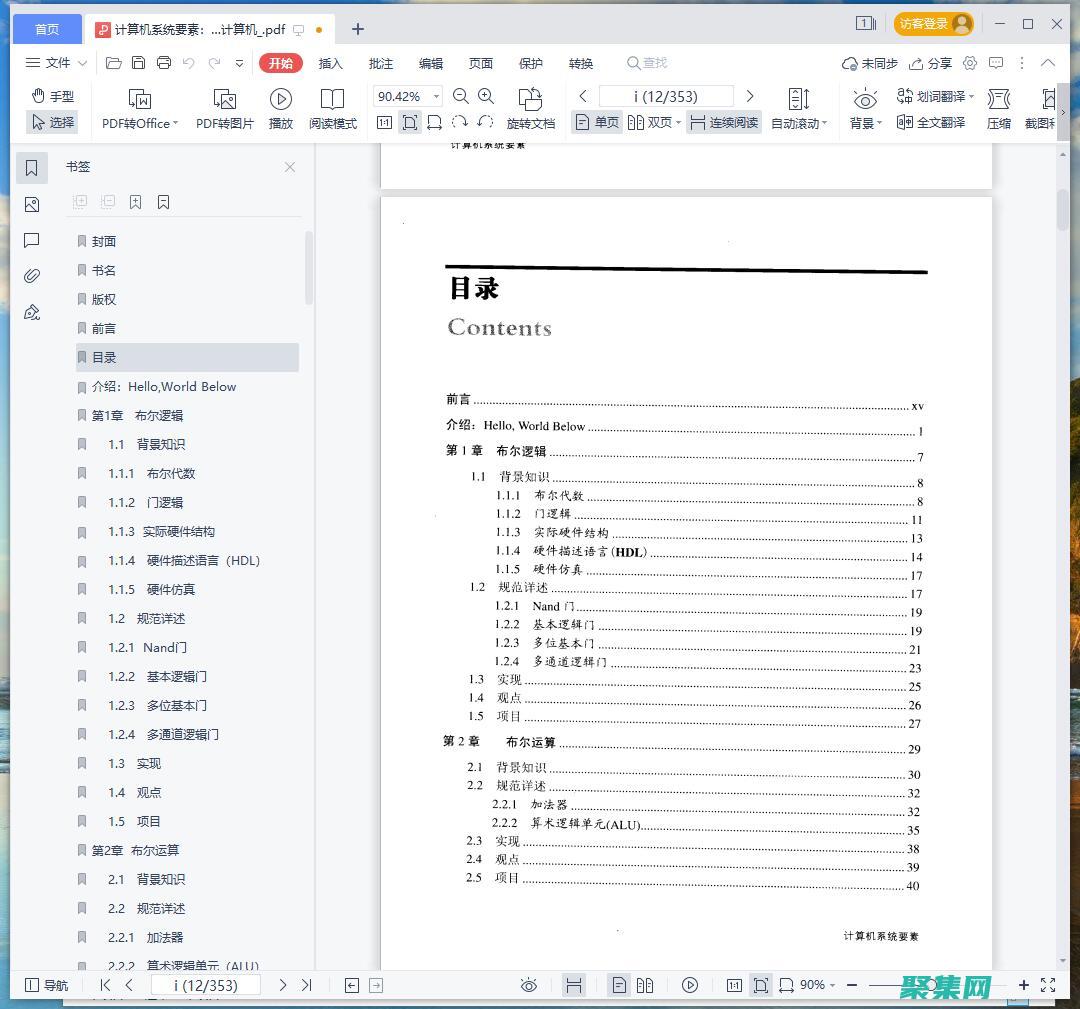Click the page number input showing i (12/353)
The height and width of the screenshot is (1009, 1080).
pyautogui.click(x=666, y=96)
